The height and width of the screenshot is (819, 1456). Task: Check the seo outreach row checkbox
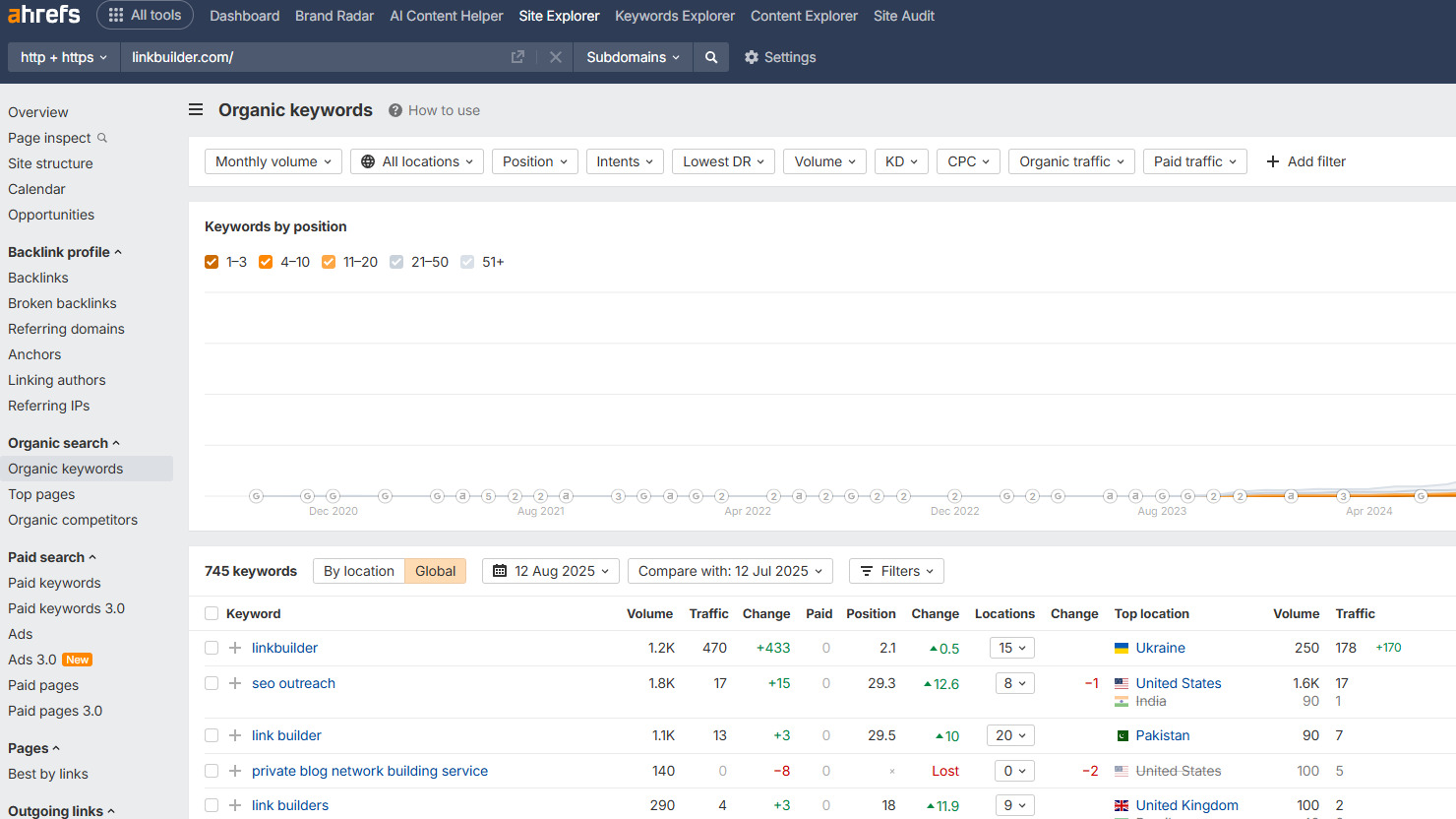tap(212, 683)
